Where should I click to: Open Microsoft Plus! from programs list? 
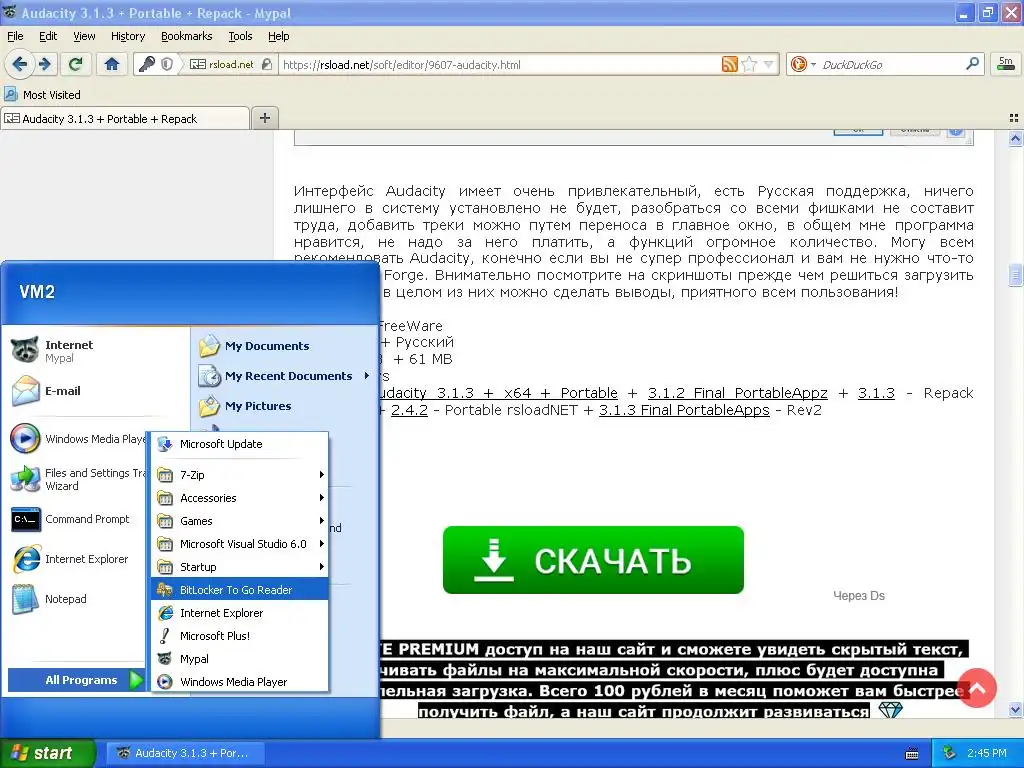click(x=240, y=635)
